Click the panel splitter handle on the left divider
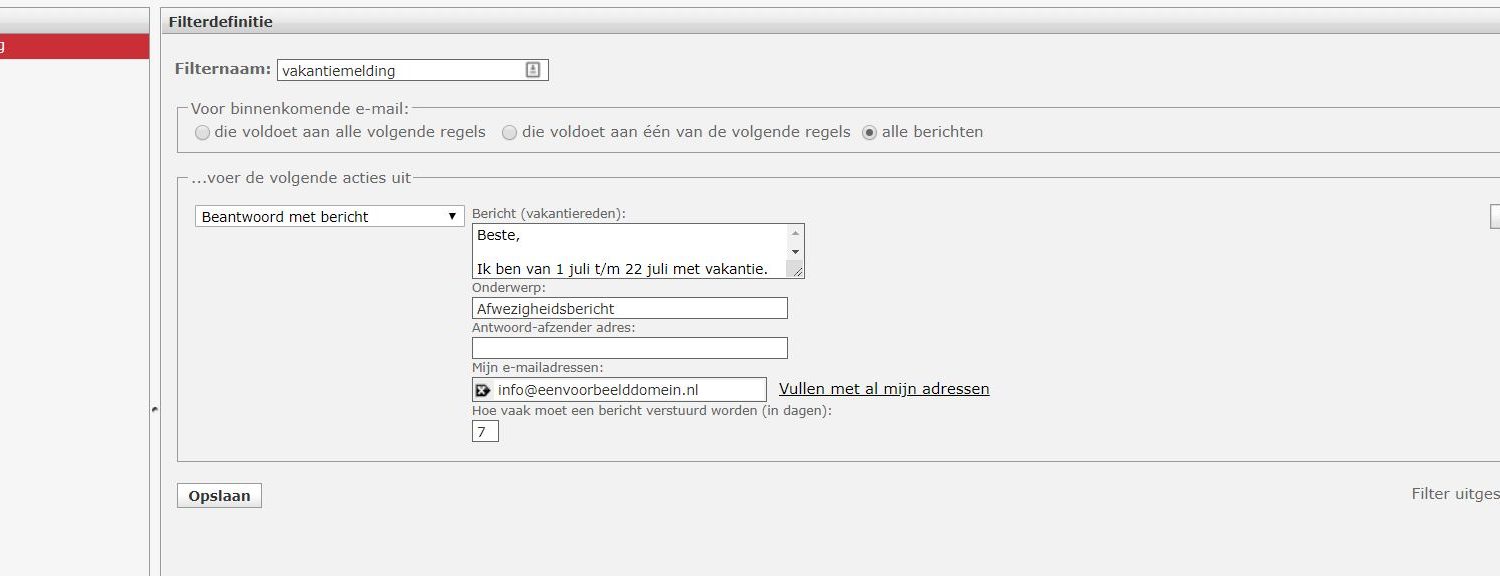 pyautogui.click(x=154, y=409)
